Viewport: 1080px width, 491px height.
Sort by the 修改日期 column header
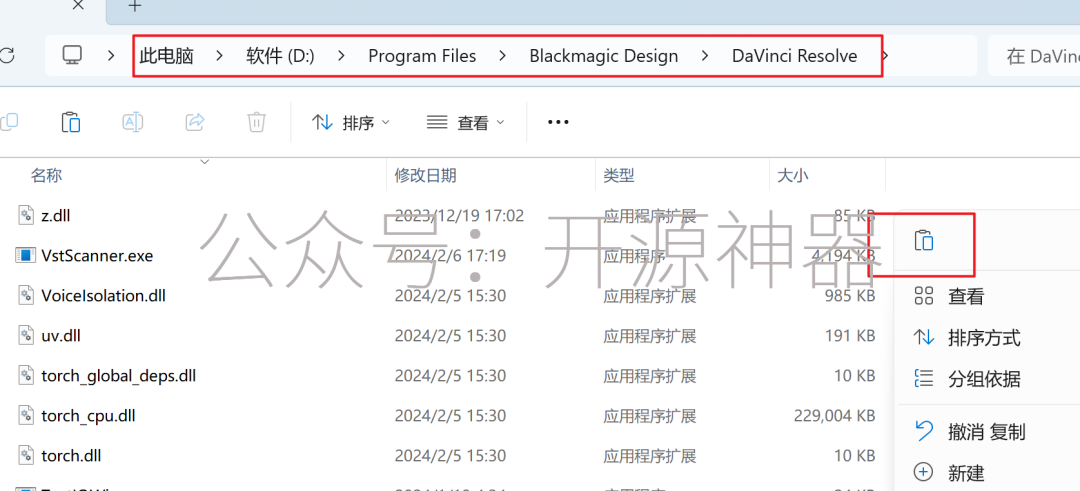pos(425,176)
